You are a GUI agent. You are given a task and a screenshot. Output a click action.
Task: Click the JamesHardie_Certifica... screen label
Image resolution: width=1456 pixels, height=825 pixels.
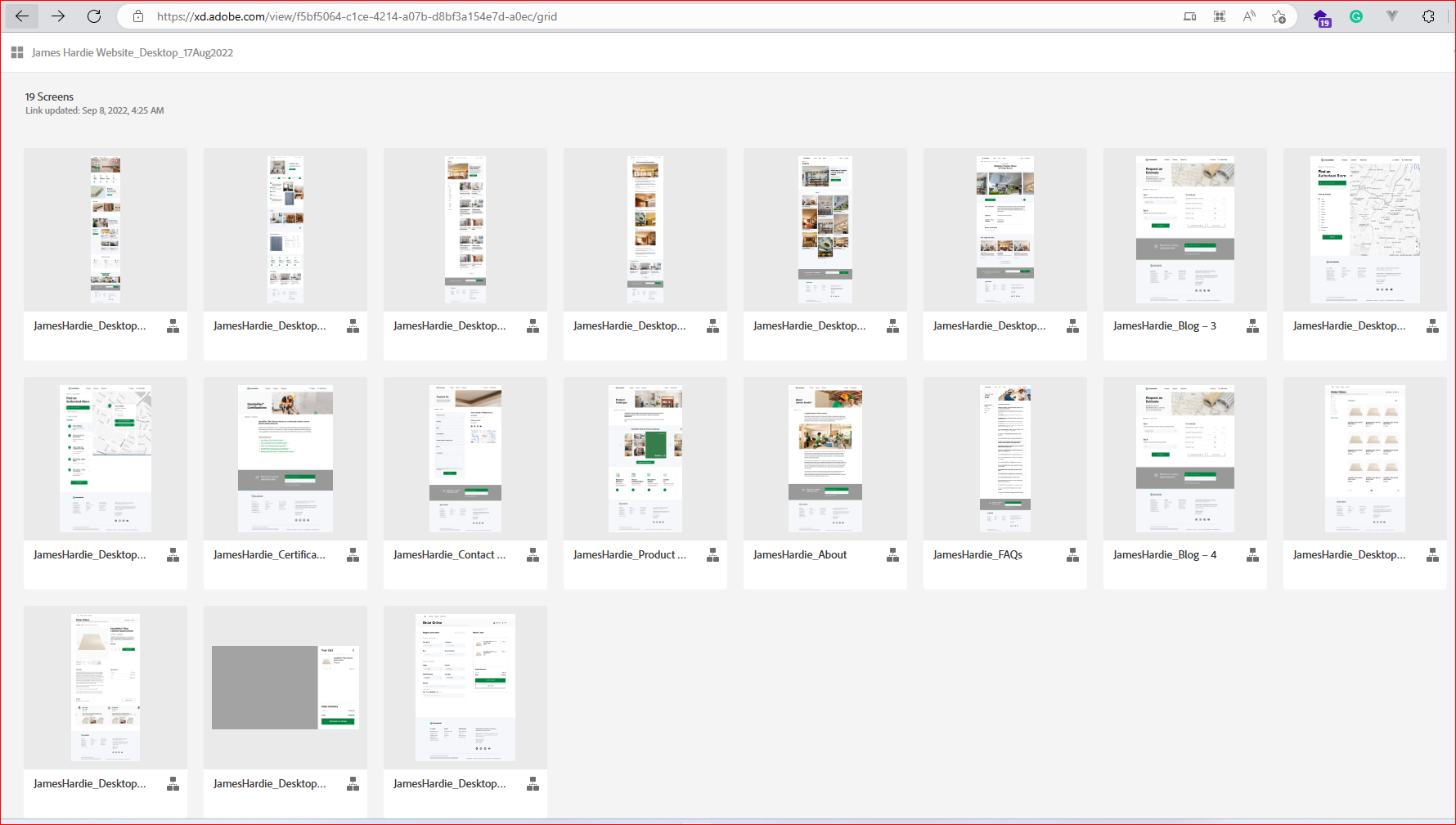point(269,554)
